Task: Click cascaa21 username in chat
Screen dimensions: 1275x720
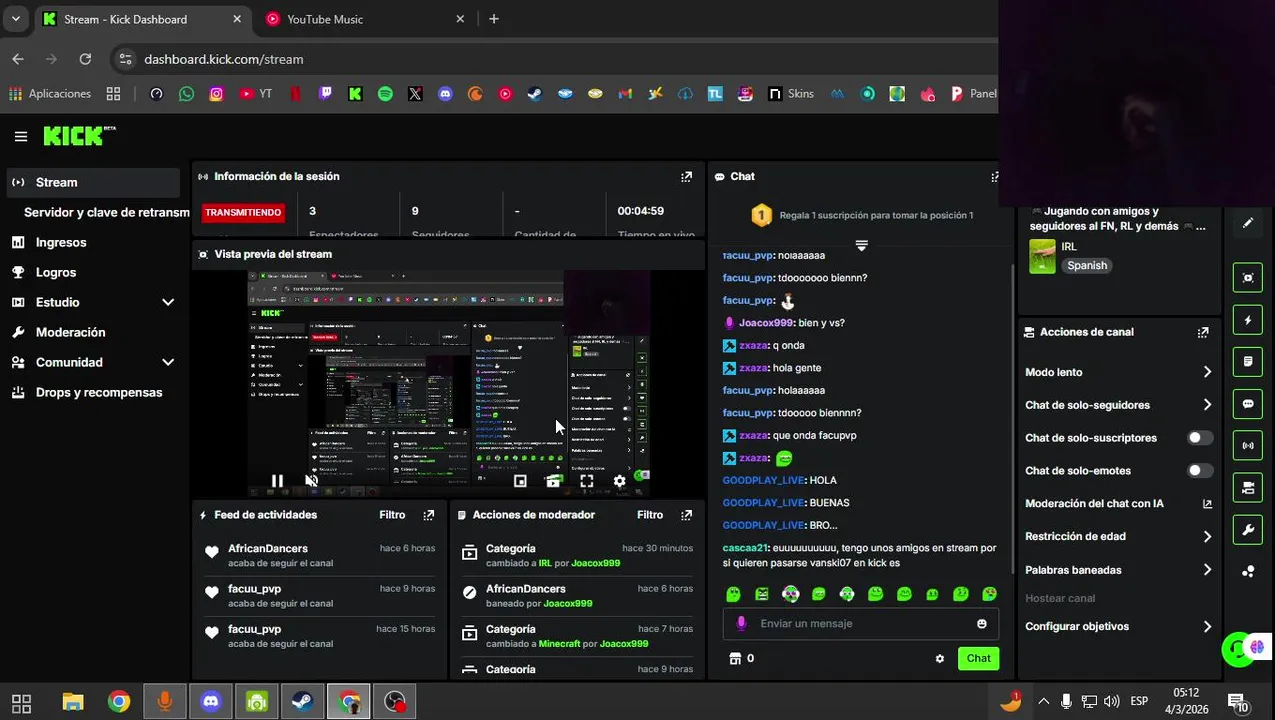Action: (745, 548)
